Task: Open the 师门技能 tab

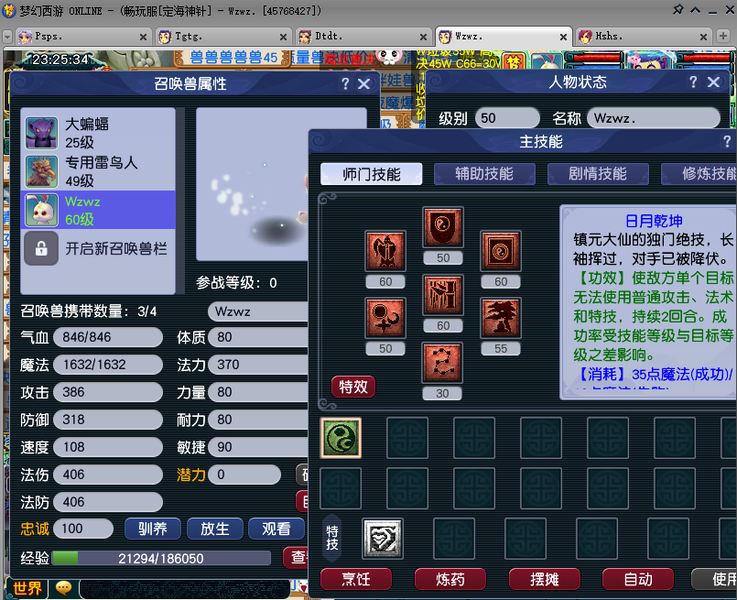Action: (371, 174)
